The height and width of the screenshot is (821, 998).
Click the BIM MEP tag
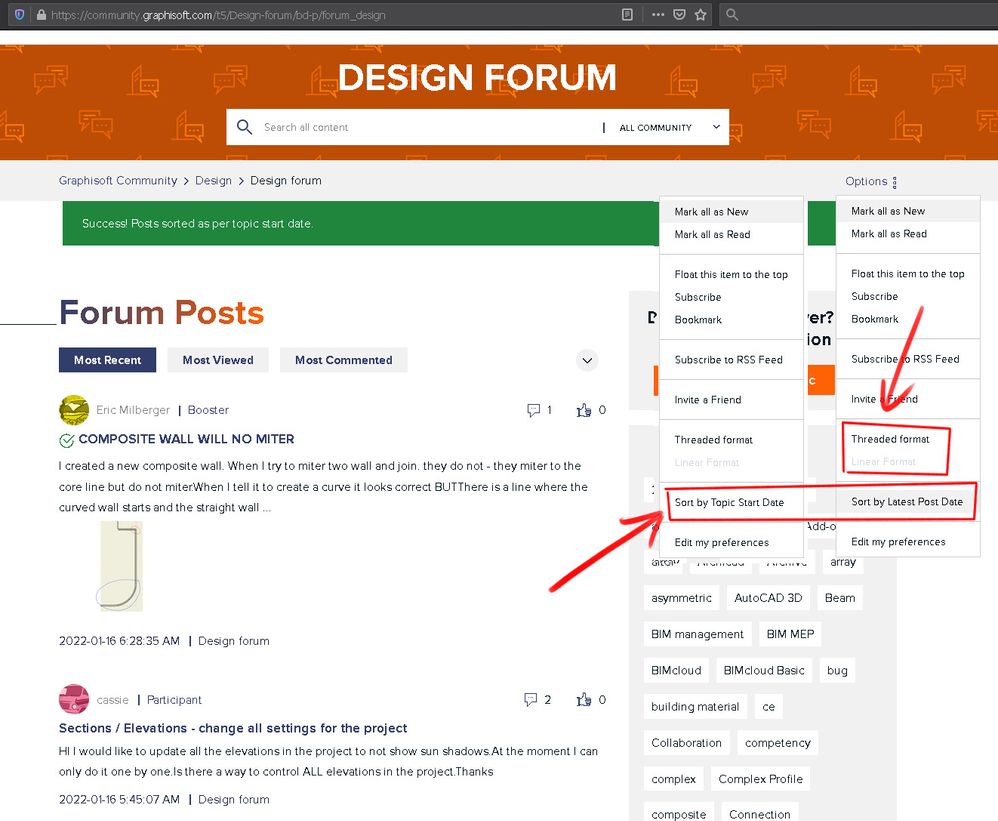pyautogui.click(x=791, y=635)
